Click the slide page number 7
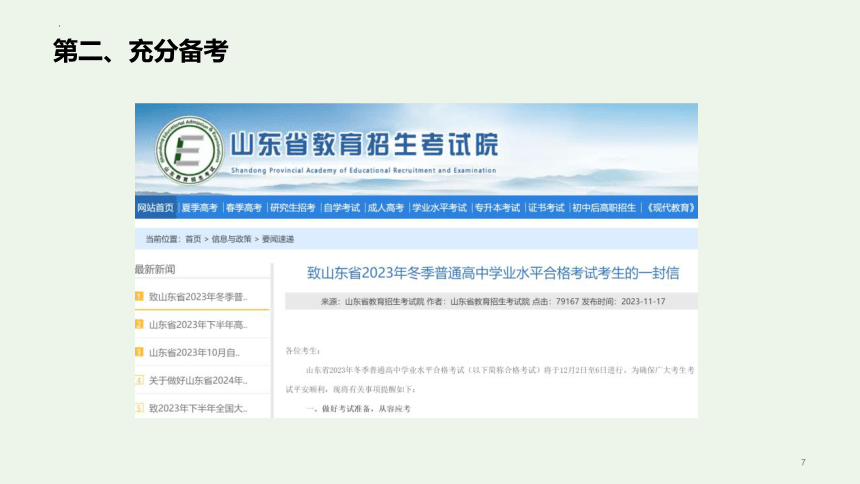860x484 pixels. (x=803, y=463)
